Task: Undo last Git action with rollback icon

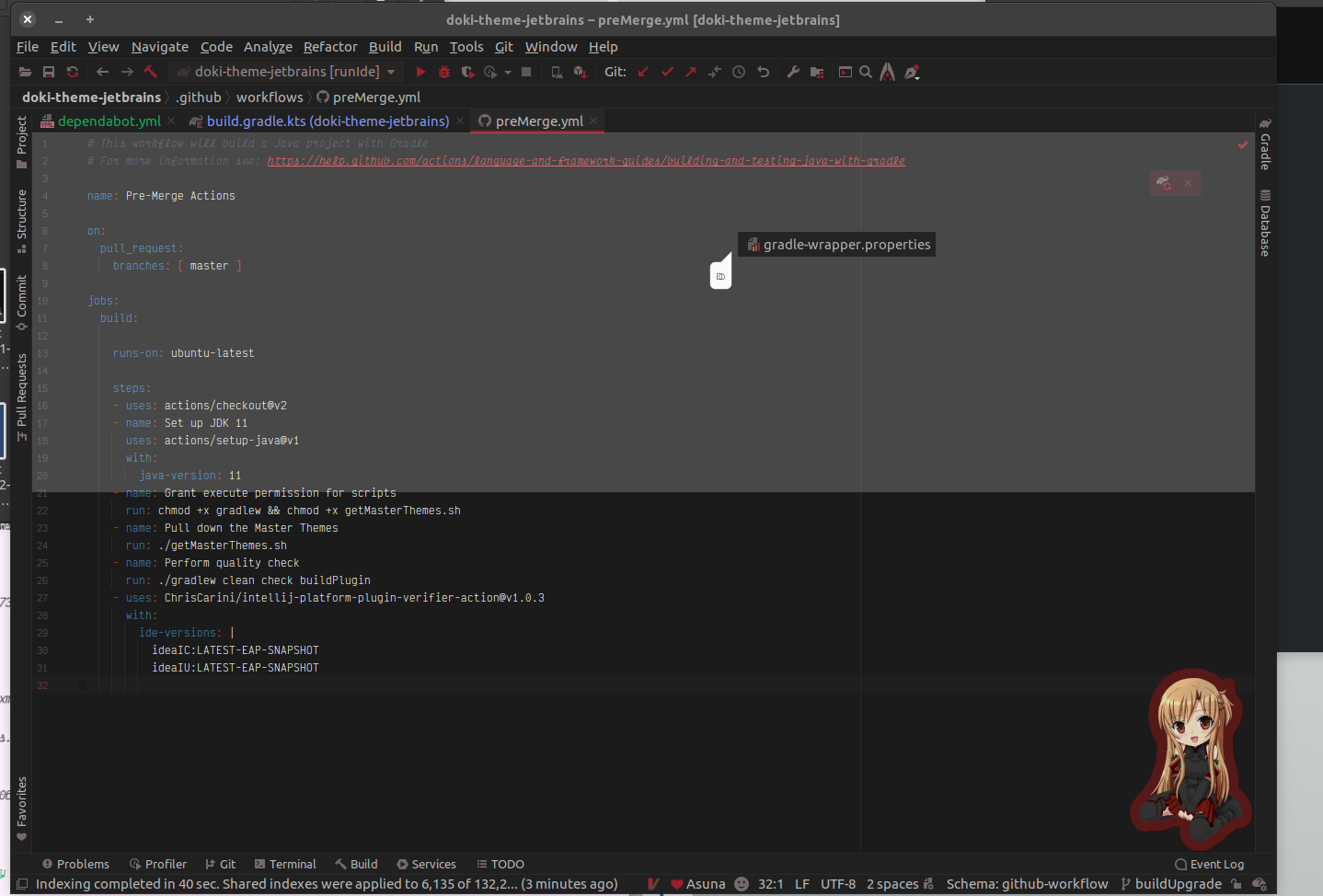Action: tap(763, 71)
